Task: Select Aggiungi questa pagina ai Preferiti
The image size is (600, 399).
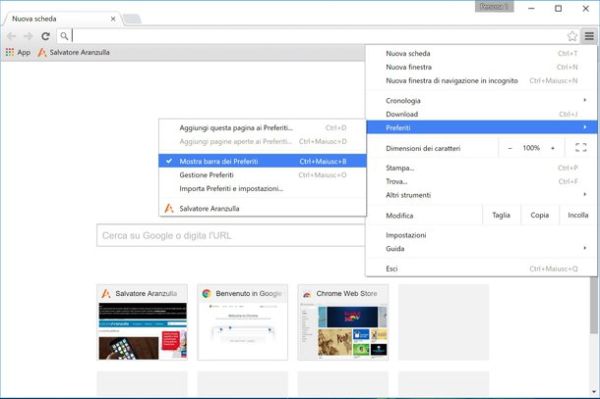Action: tap(262, 128)
